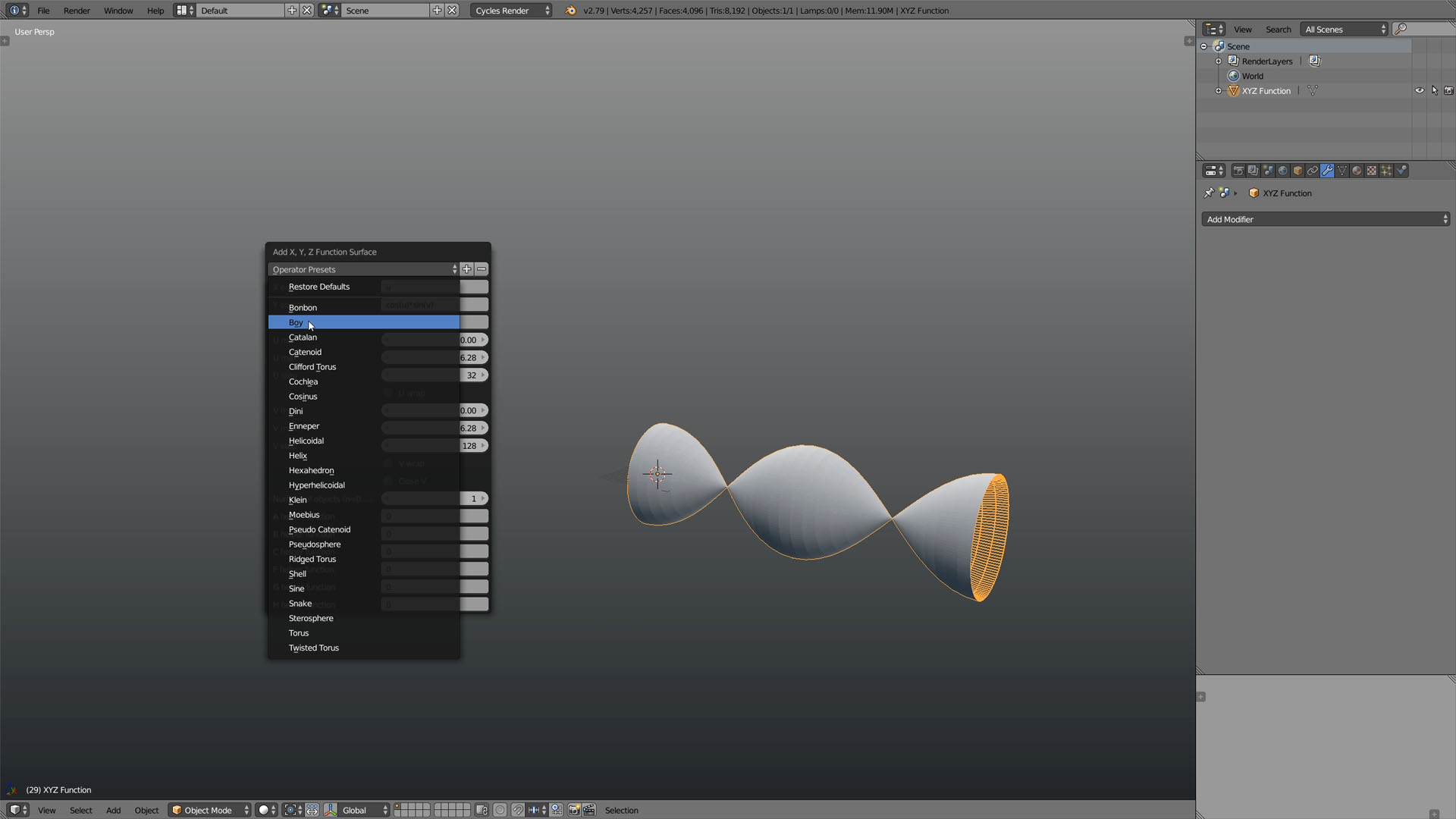Open the Constraints properties tab chain icon
1456x819 pixels.
1312,171
